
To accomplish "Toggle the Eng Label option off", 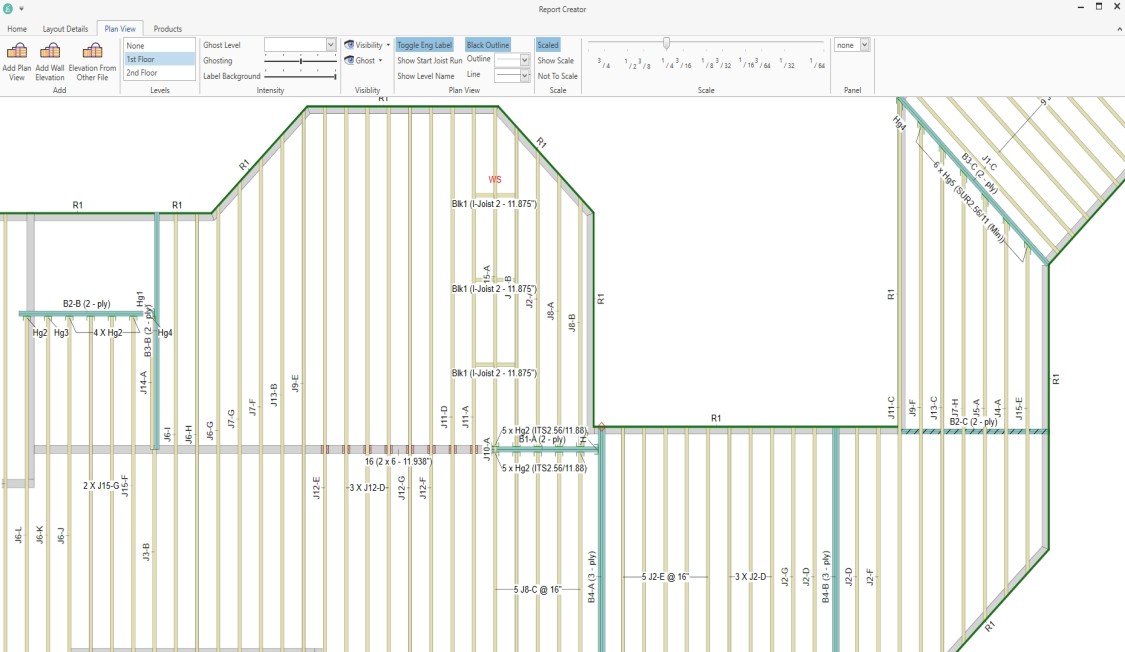I will (424, 45).
